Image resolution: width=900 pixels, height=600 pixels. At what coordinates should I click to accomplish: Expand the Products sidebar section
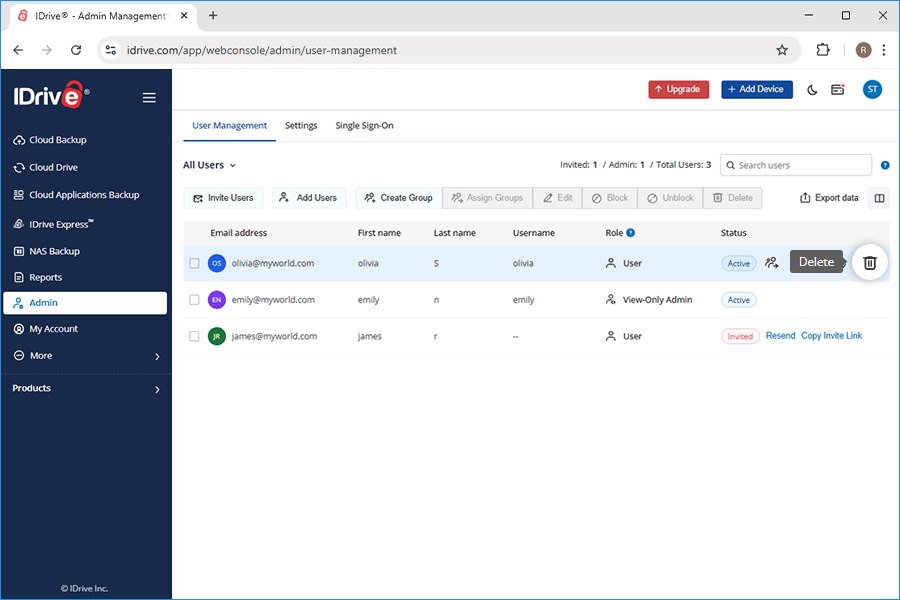tap(85, 389)
